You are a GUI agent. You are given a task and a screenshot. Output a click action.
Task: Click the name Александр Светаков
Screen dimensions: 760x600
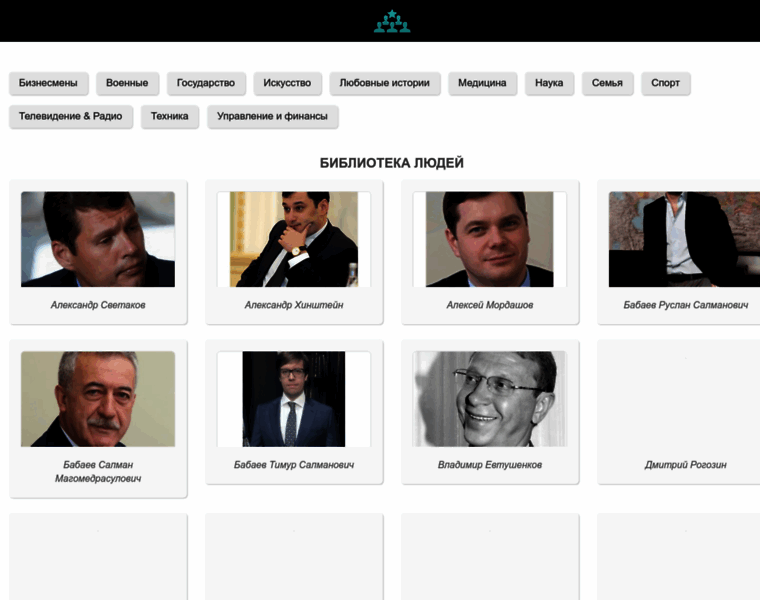click(x=98, y=305)
